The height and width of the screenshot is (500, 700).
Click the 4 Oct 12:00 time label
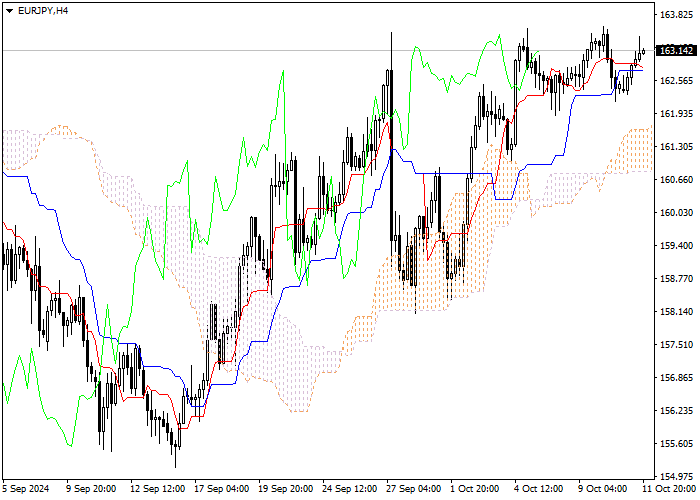[539, 489]
